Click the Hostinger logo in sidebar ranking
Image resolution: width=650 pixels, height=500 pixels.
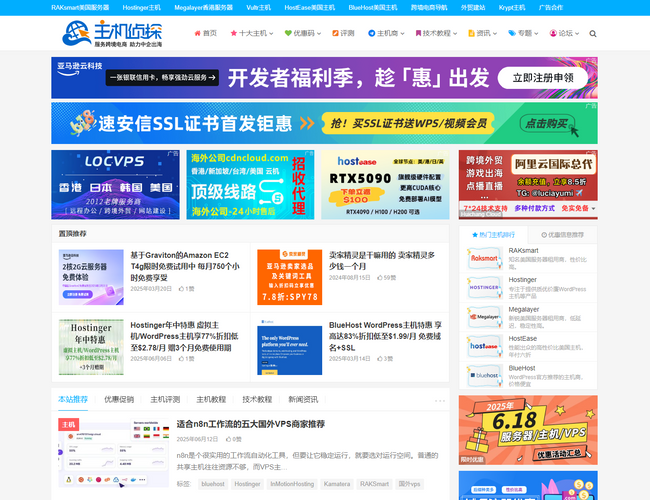tap(484, 287)
